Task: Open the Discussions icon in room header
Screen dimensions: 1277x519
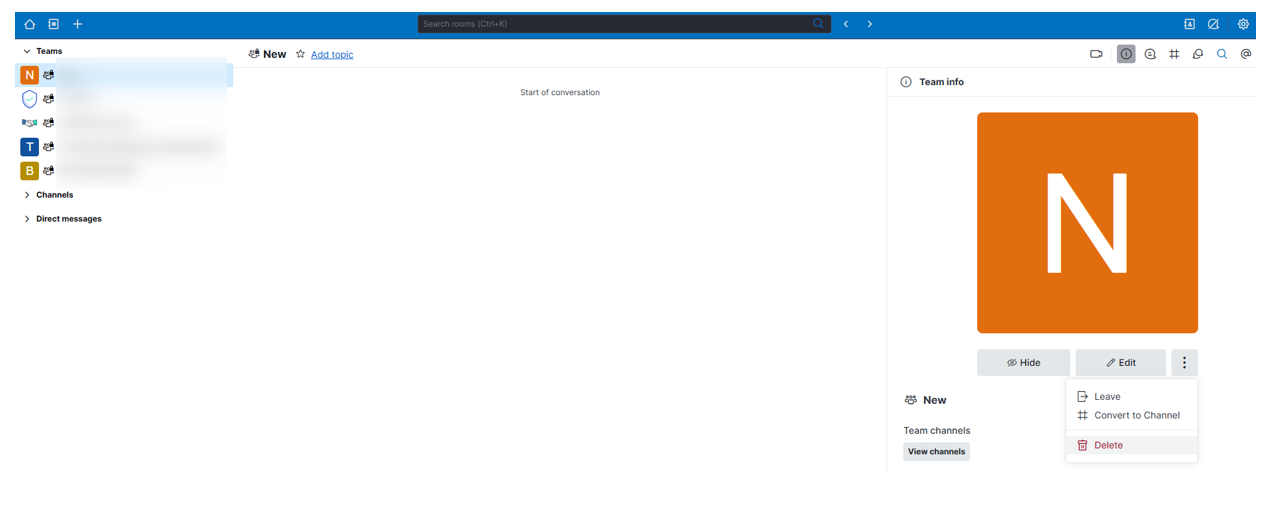Action: click(1198, 54)
